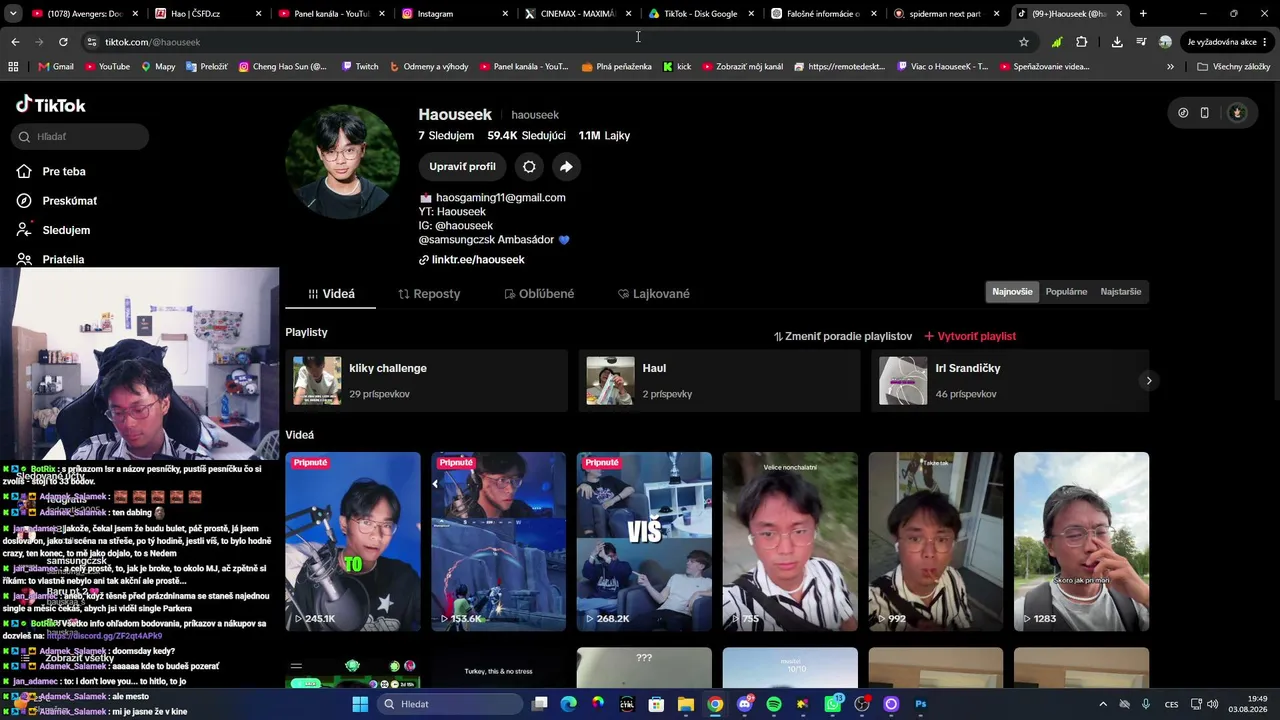Open the account avatar menu in header
Screen dimensions: 1280x720
1237,113
